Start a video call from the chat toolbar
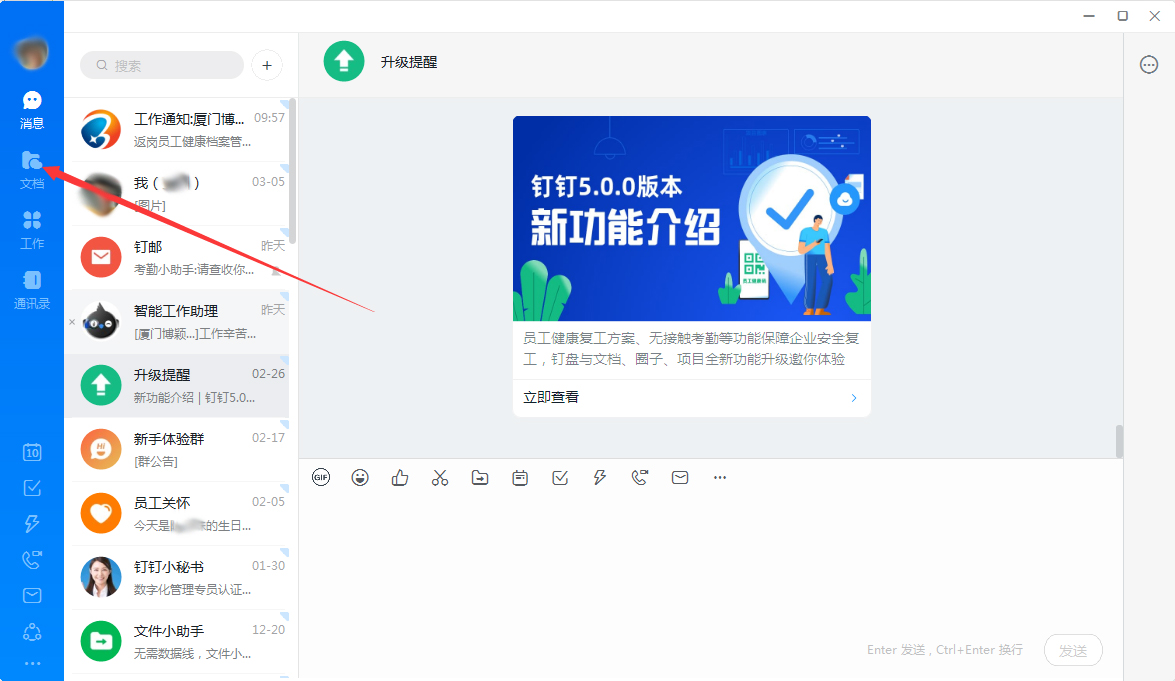Screen dimensions: 1175x681 point(640,477)
